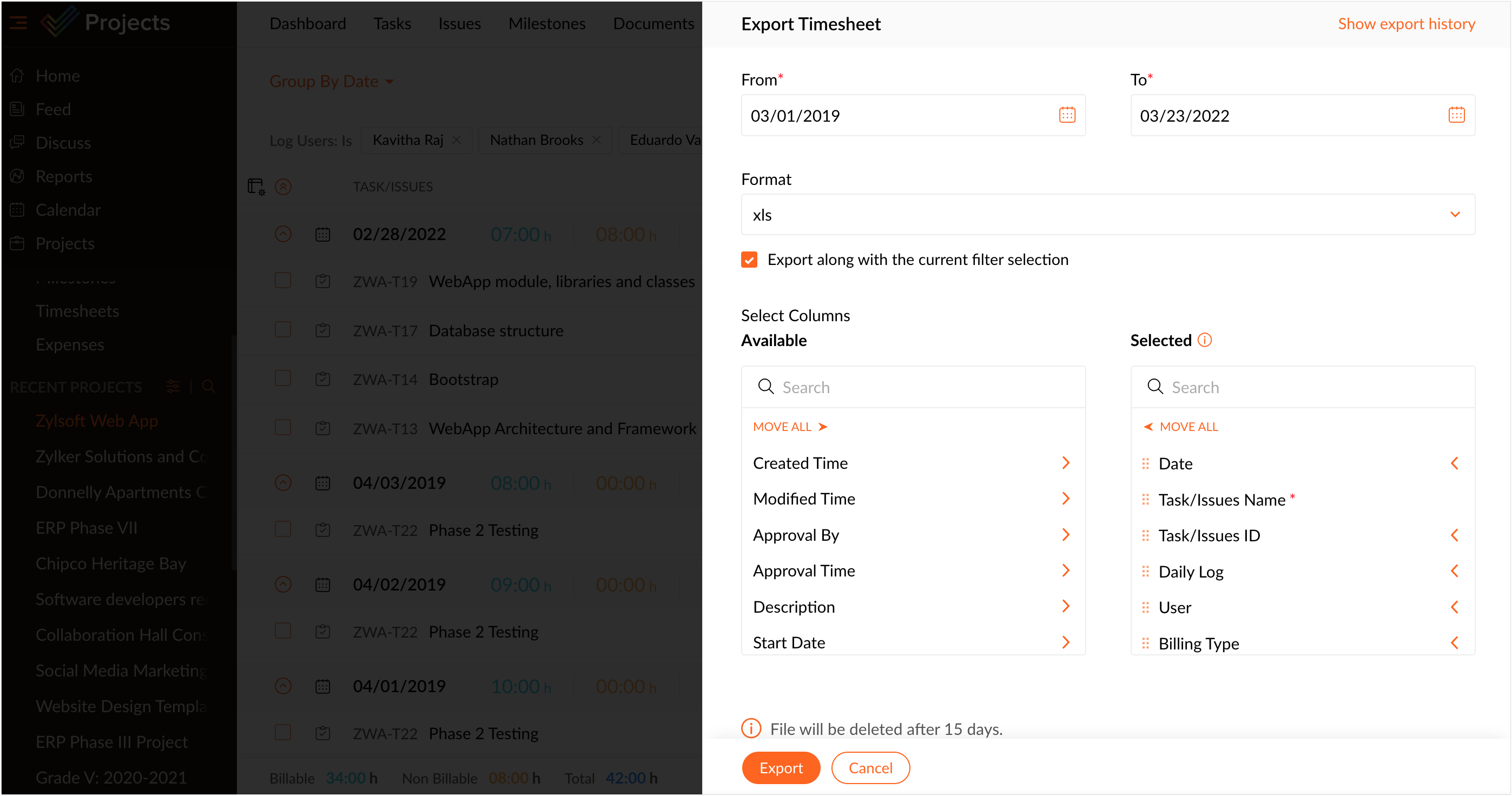Open recent projects filter settings icon
The image size is (1512, 796).
[173, 387]
